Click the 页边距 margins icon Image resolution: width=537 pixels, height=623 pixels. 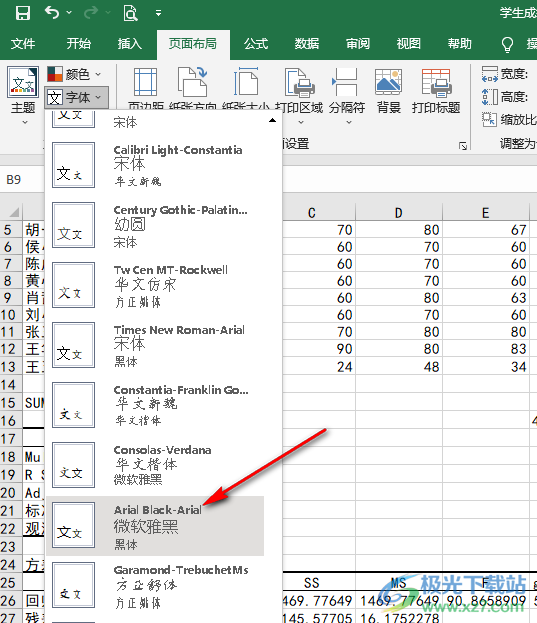click(x=145, y=82)
